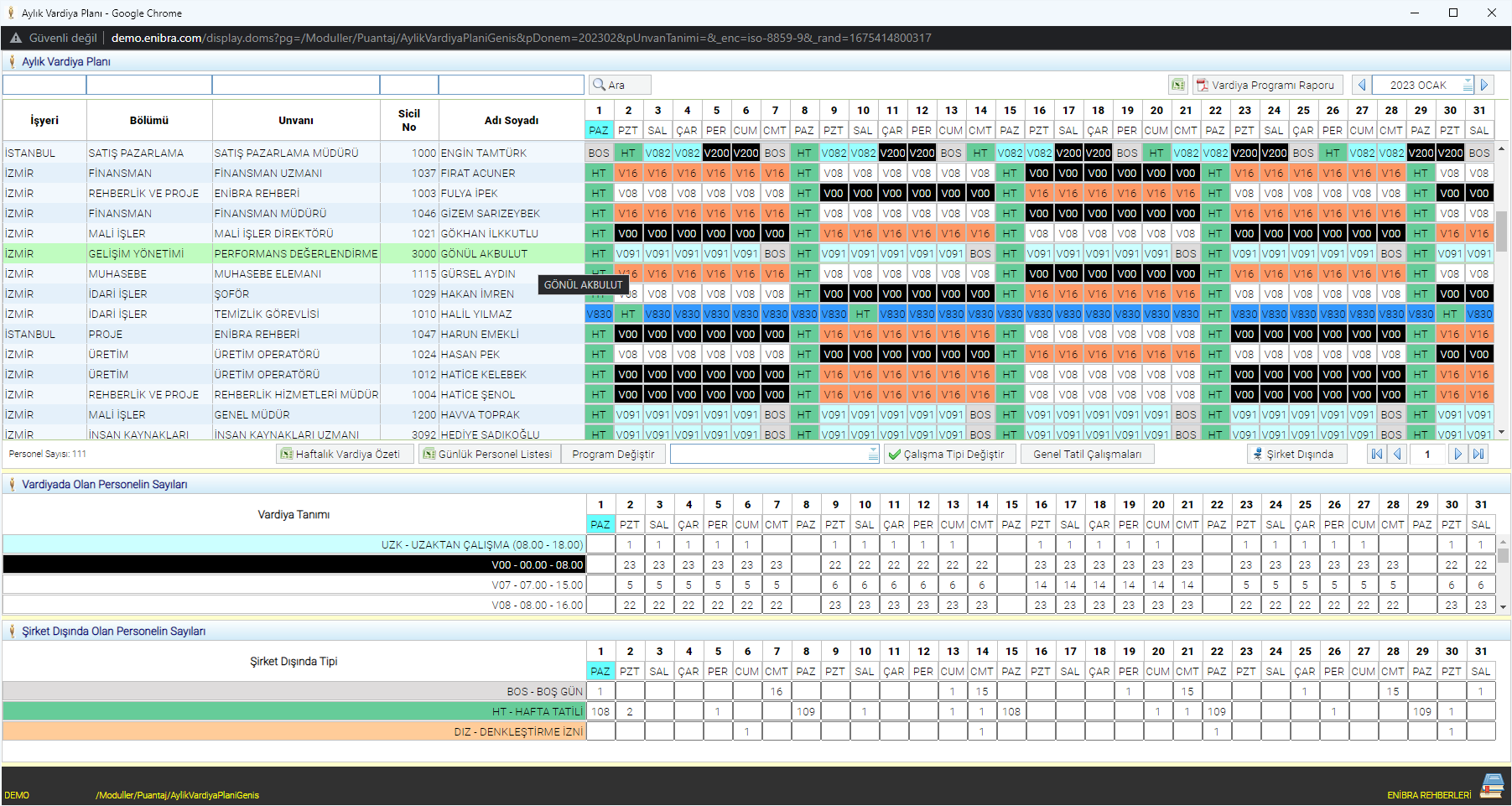The height and width of the screenshot is (806, 1512).
Task: Open Vardiya Programı Raporu PDF report
Action: (1267, 85)
